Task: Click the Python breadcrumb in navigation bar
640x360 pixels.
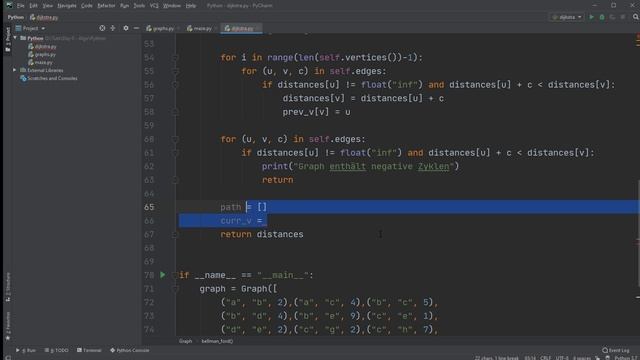Action: (x=16, y=17)
